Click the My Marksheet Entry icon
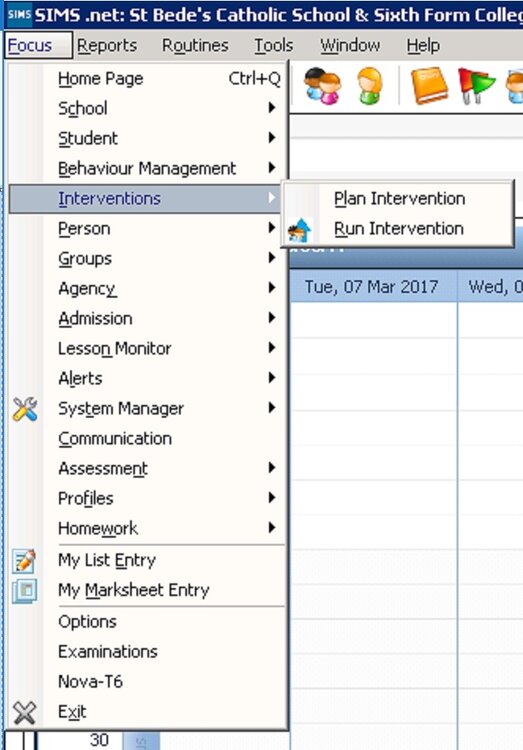This screenshot has height=750, width=523. (x=24, y=591)
